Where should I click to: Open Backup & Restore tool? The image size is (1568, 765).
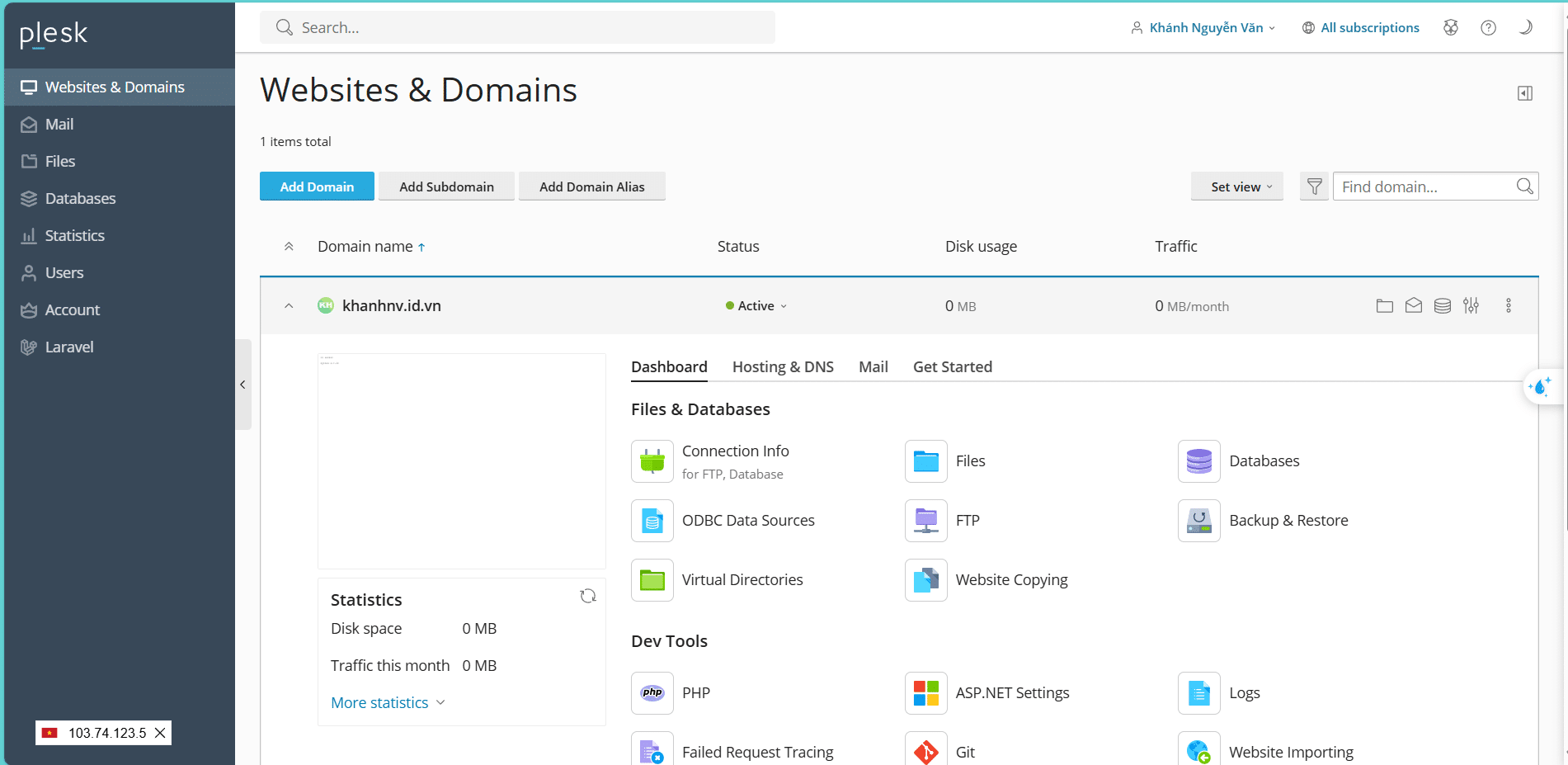pyautogui.click(x=1198, y=521)
